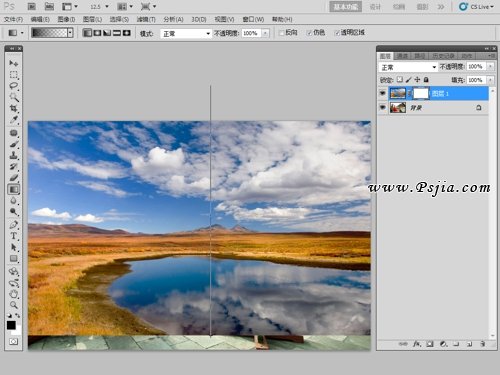Open the layer blend mode dropdown
500x375 pixels.
click(x=408, y=67)
